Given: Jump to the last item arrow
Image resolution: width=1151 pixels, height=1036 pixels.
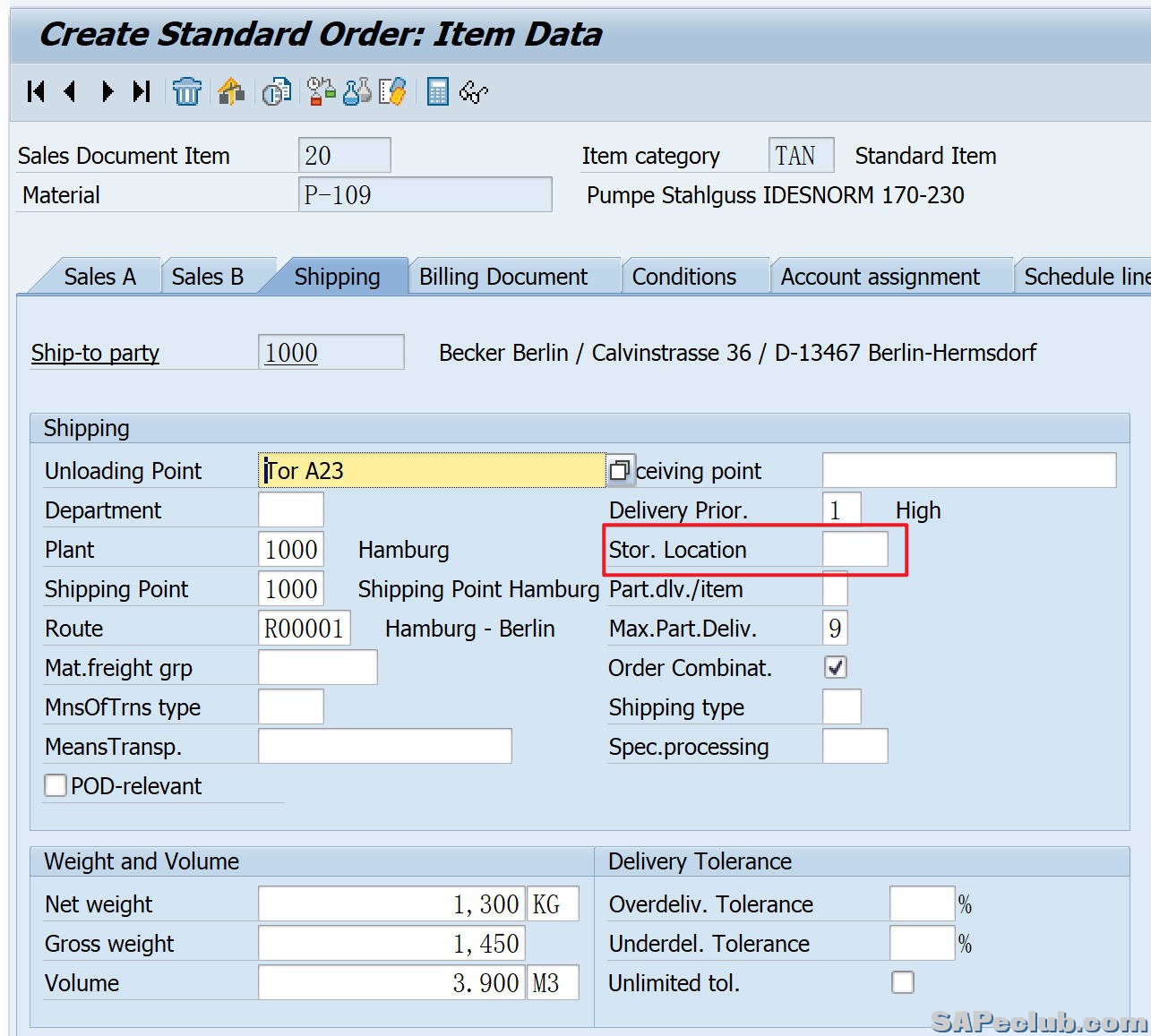Looking at the screenshot, I should 142,91.
